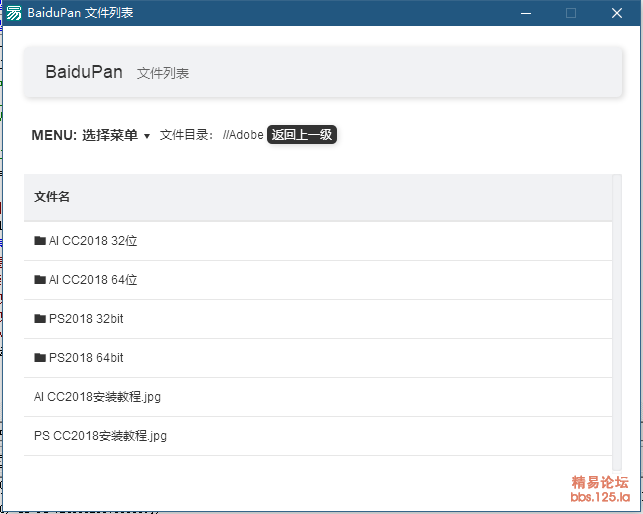Click folder icon of AI CC2018 64位
Image resolution: width=643 pixels, height=514 pixels.
coord(40,280)
